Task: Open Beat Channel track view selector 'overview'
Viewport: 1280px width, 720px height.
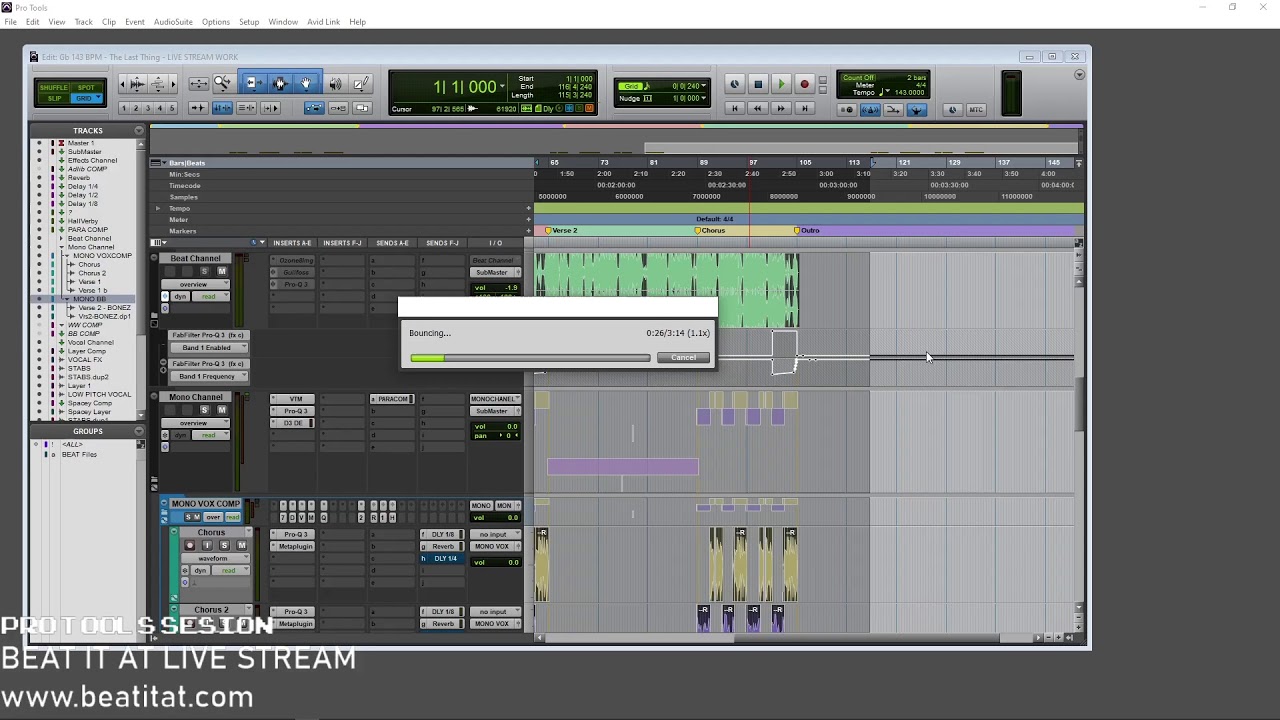Action: (195, 284)
